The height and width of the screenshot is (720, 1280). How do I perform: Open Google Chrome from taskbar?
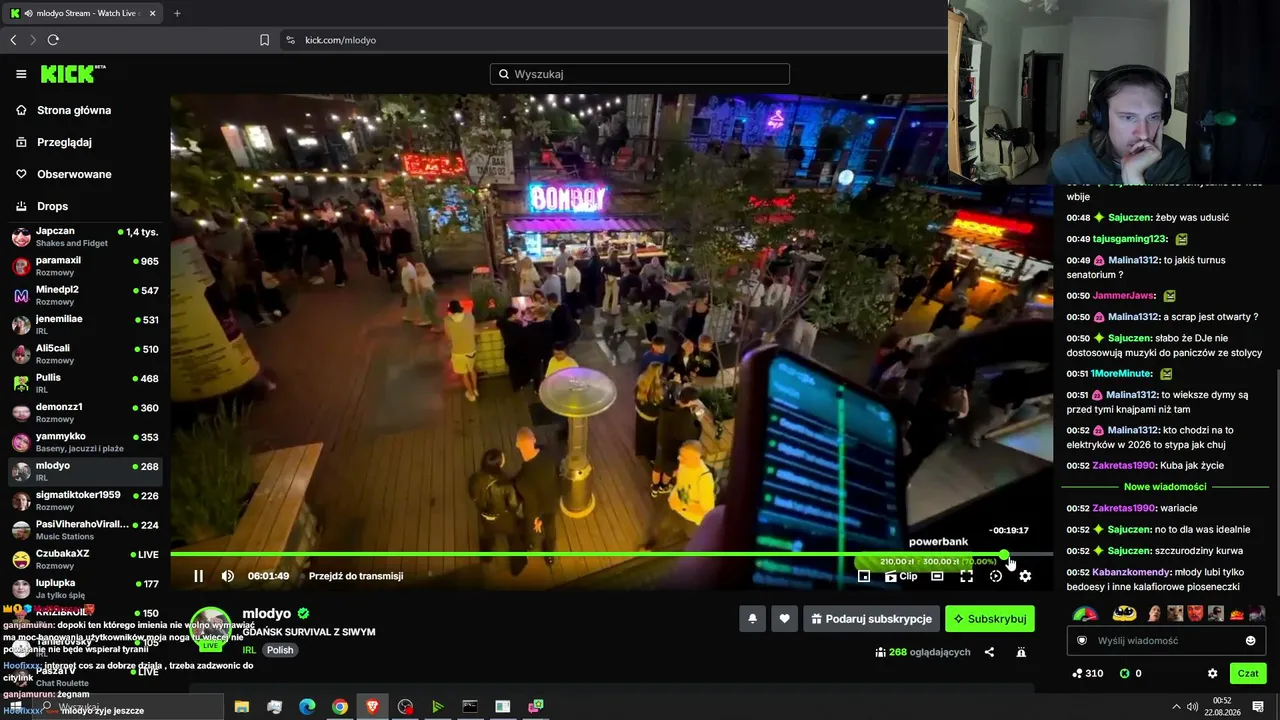pyautogui.click(x=340, y=707)
